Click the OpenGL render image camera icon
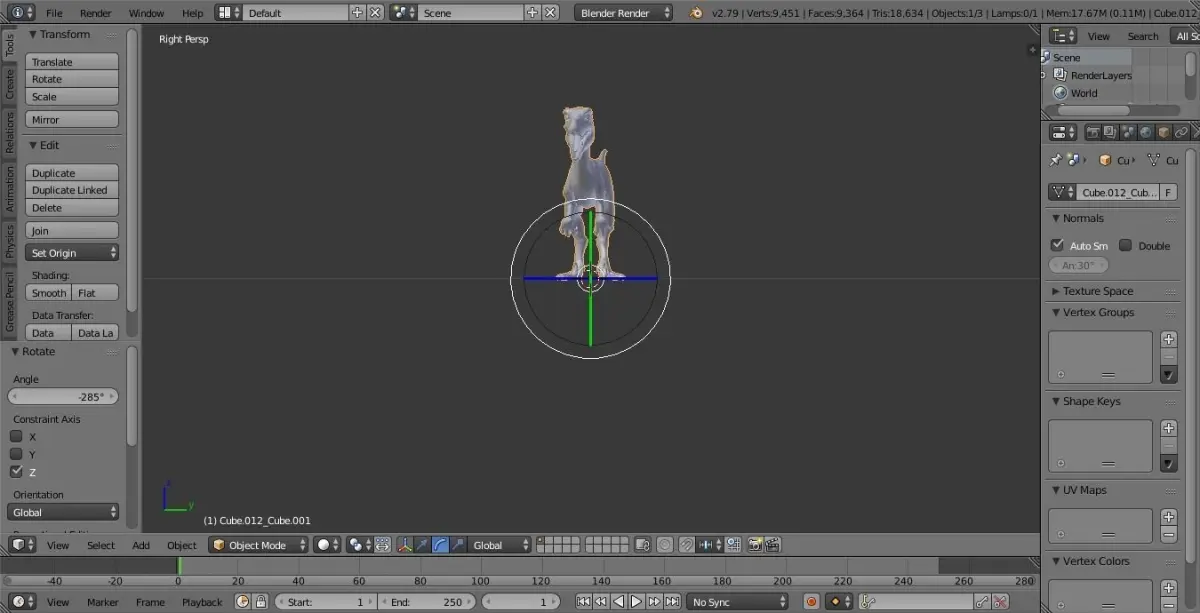 pos(755,545)
